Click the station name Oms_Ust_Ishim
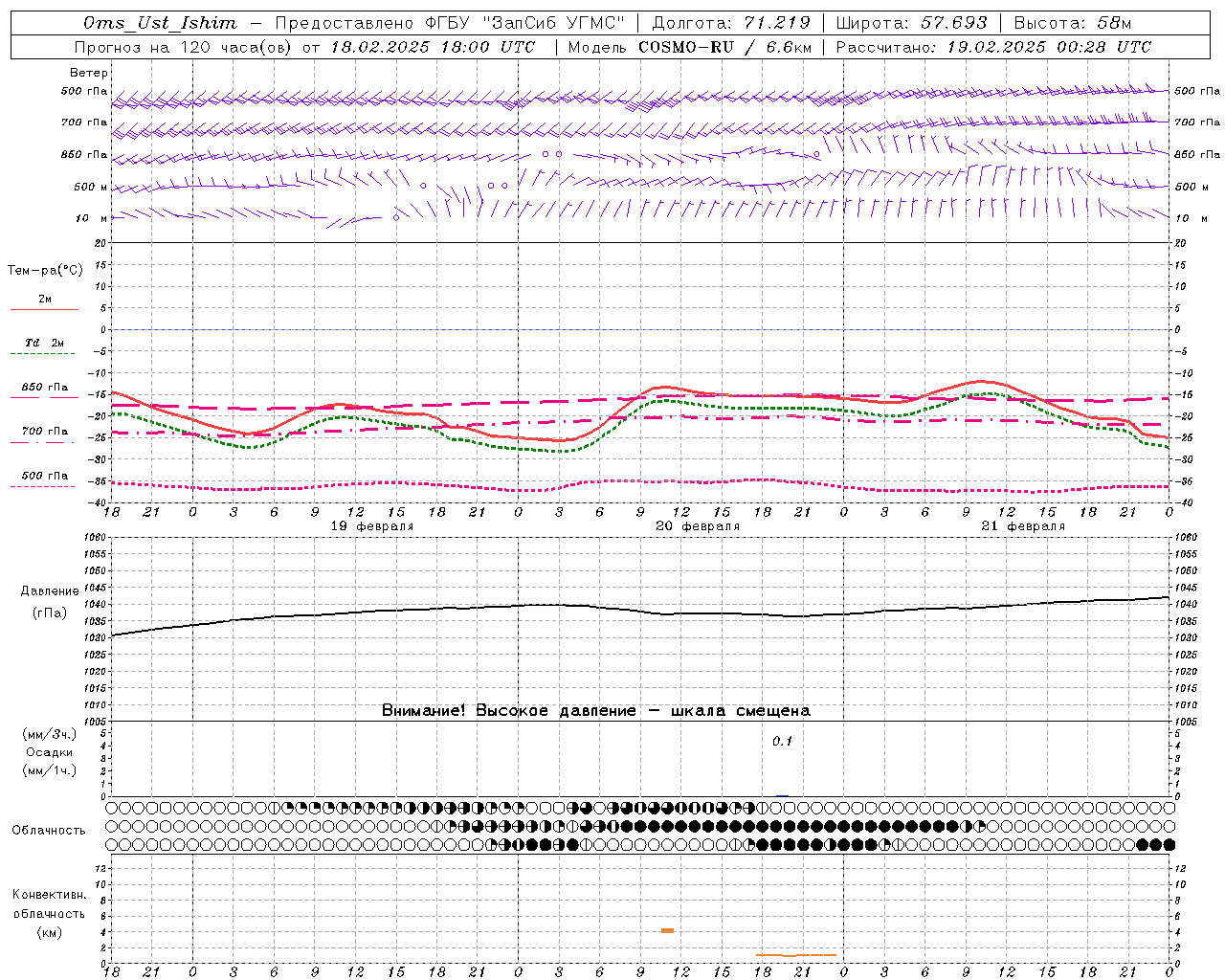Image resolution: width=1225 pixels, height=980 pixels. (160, 23)
